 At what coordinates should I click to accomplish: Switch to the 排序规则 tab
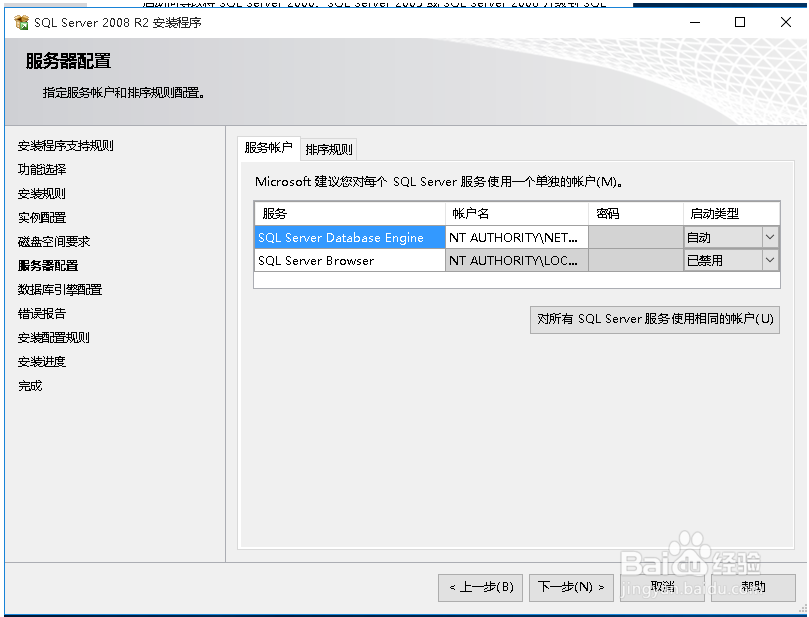click(x=328, y=148)
